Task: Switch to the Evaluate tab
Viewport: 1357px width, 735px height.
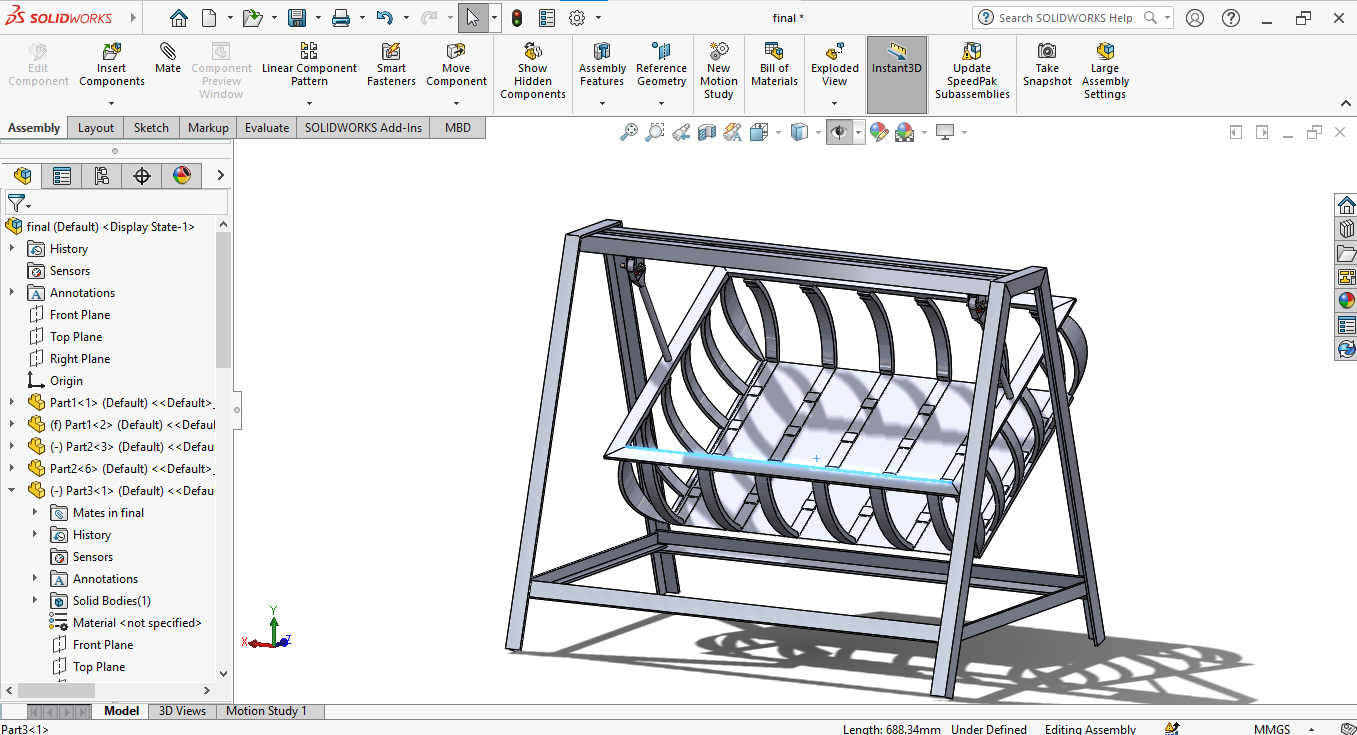Action: 267,128
